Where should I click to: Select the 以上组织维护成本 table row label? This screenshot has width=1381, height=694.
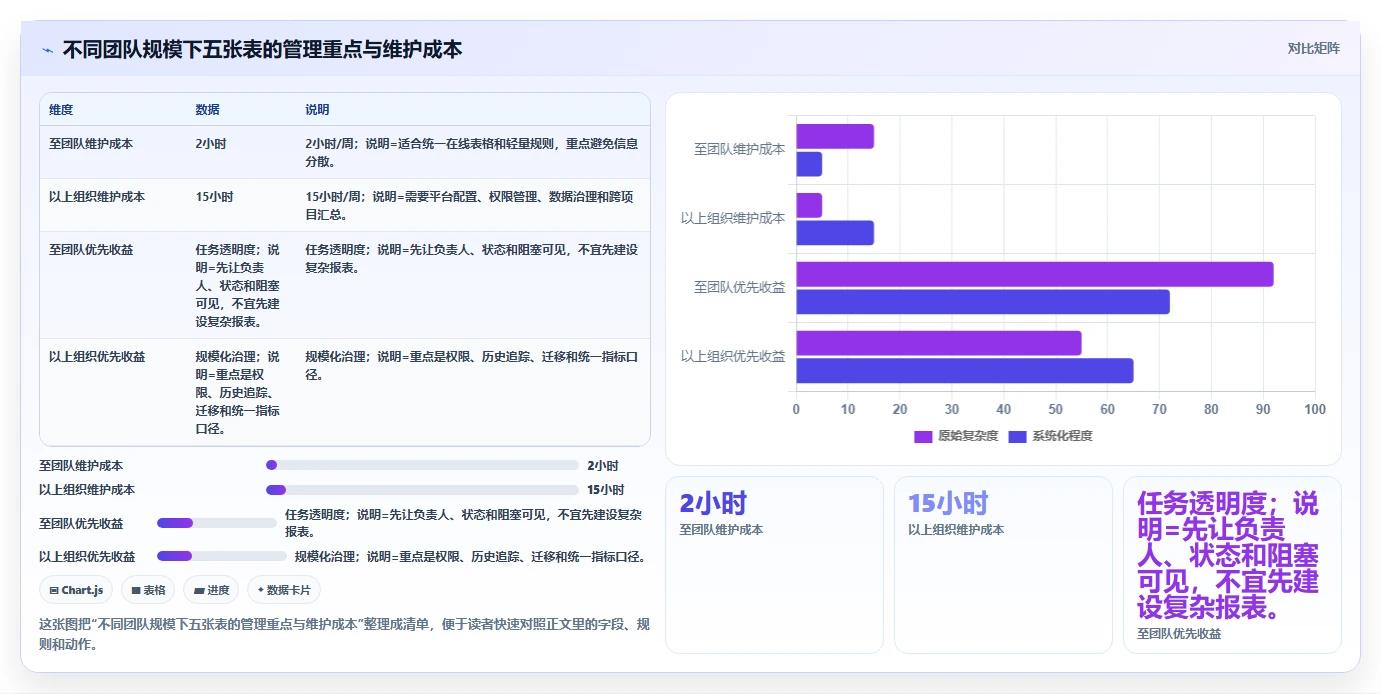point(97,197)
